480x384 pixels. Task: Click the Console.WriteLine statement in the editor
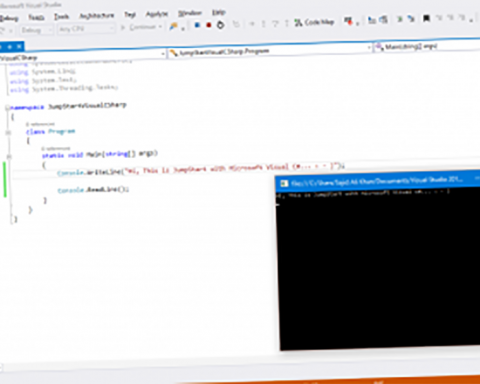pos(201,169)
